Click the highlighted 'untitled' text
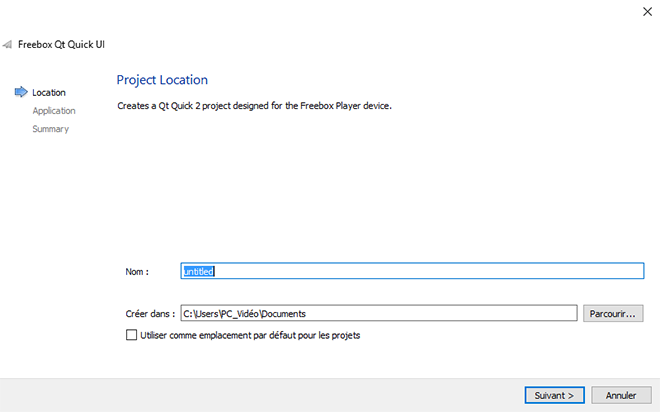The width and height of the screenshot is (660, 412). tap(198, 271)
